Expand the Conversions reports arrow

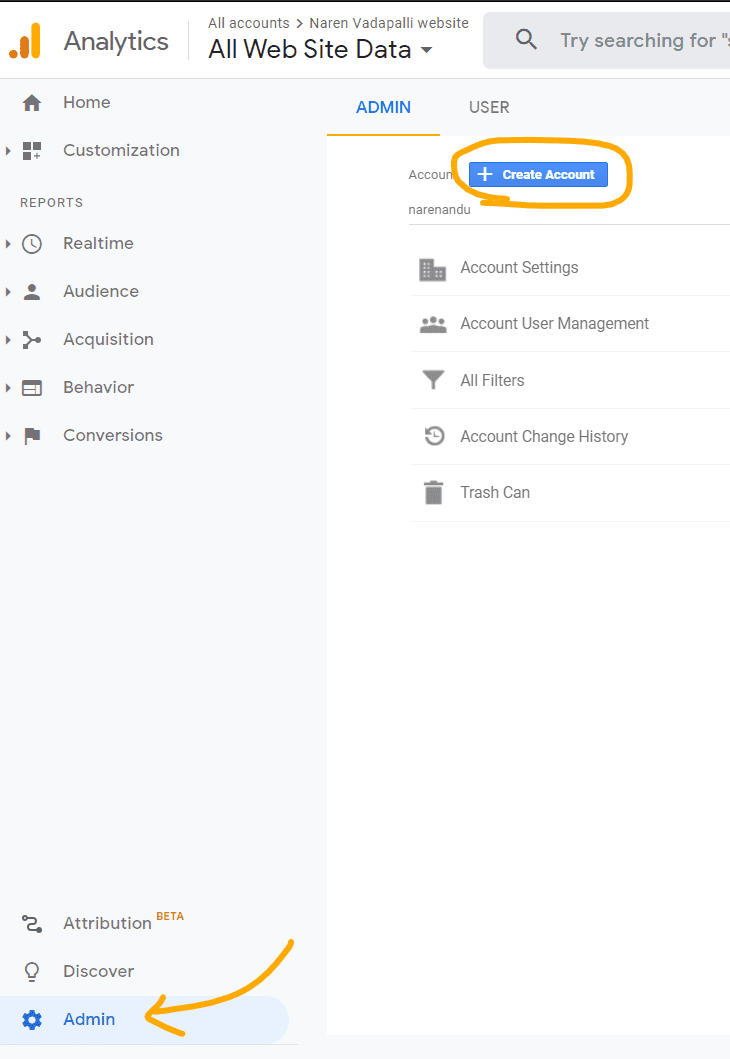(8, 436)
